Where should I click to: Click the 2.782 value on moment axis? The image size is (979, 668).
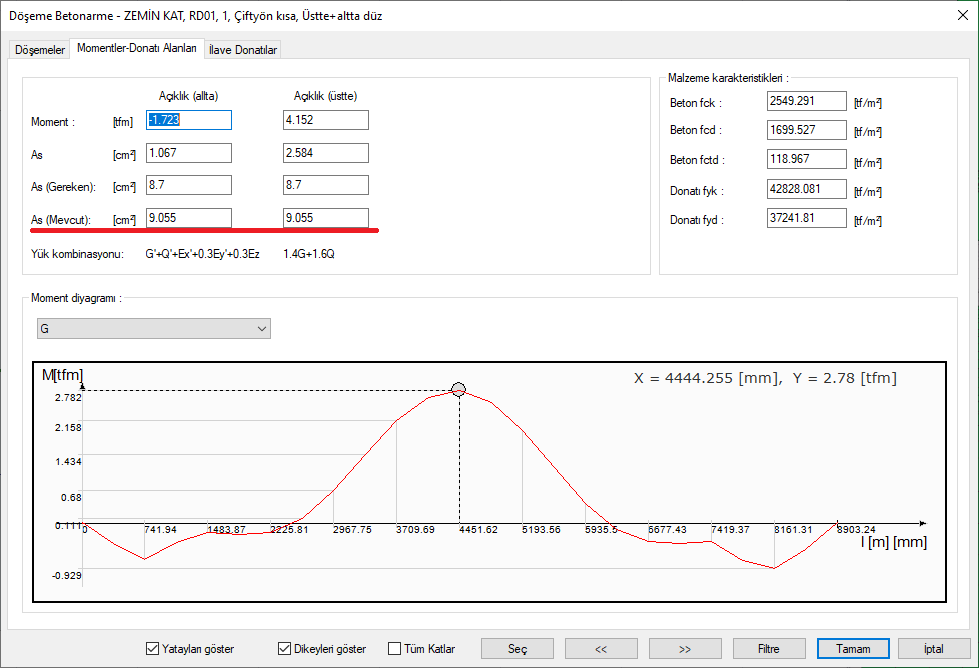(x=68, y=398)
